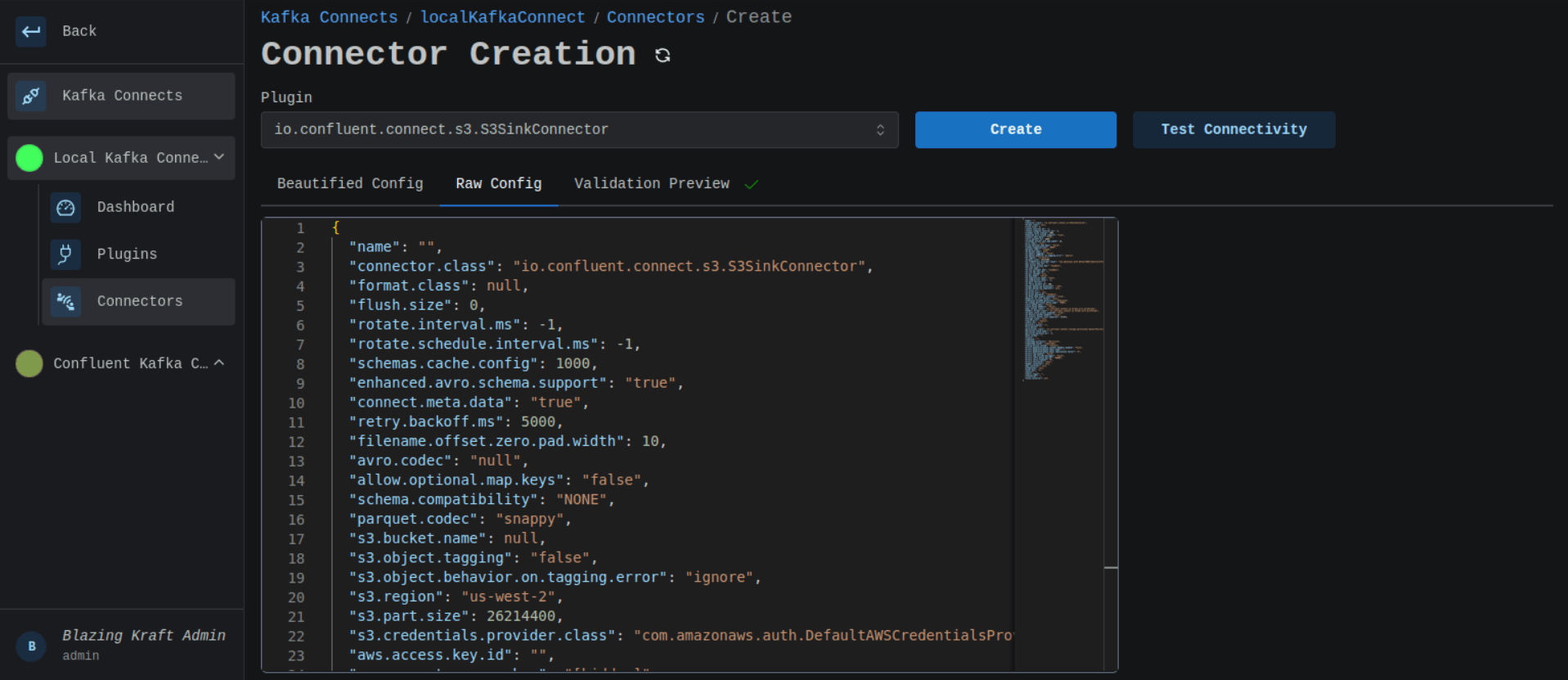
Task: Click the Kafka Connects plug icon
Action: tap(31, 96)
